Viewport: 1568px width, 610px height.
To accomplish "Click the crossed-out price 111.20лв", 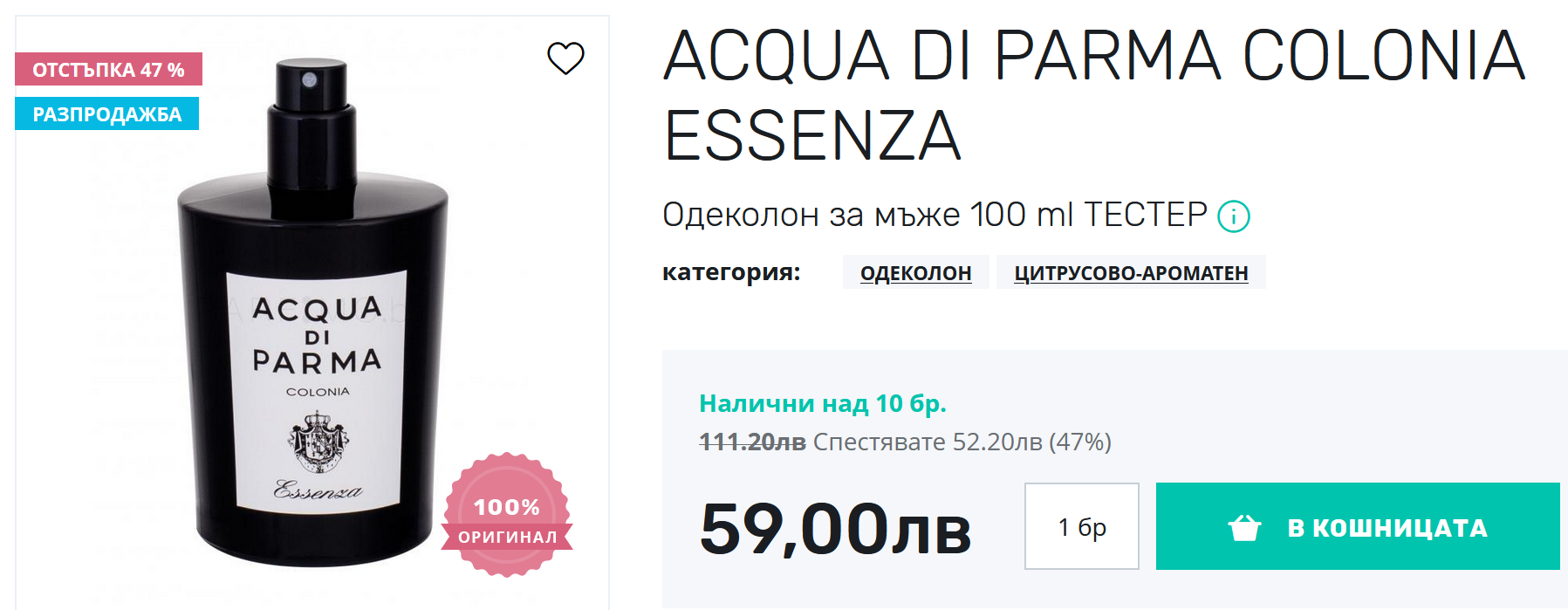I will (752, 442).
